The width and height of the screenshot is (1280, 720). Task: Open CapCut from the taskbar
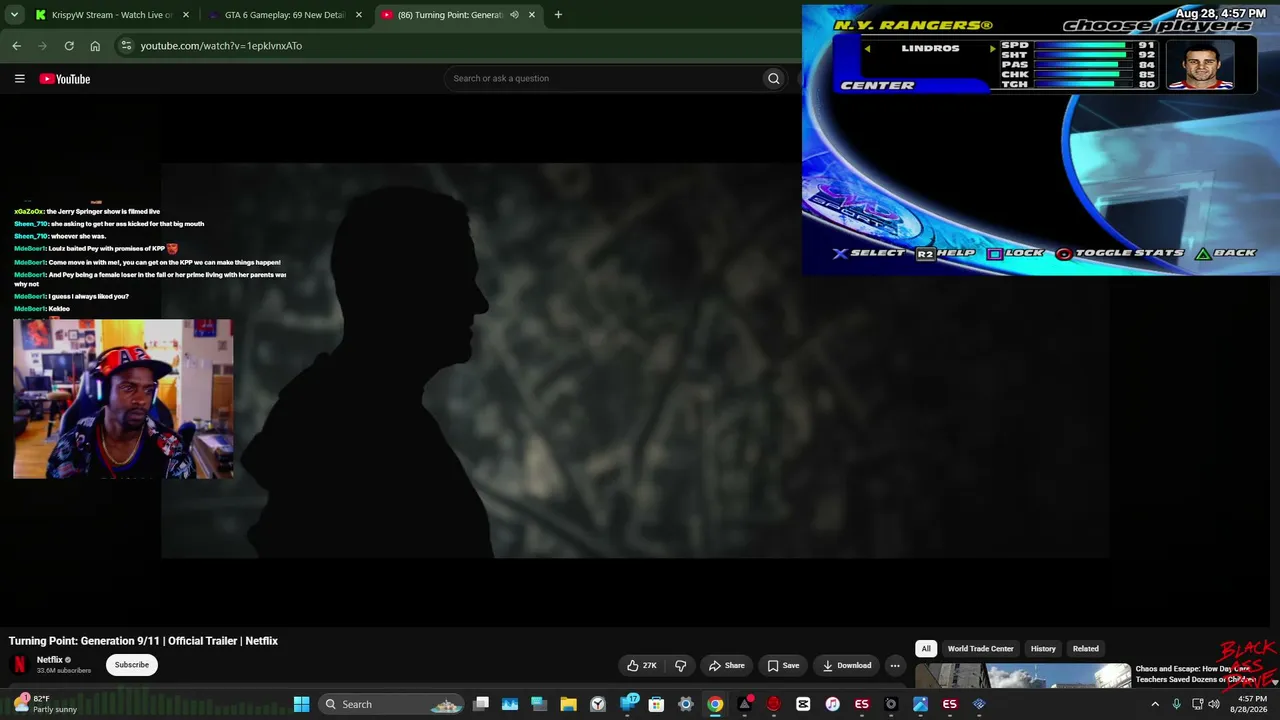(x=803, y=704)
